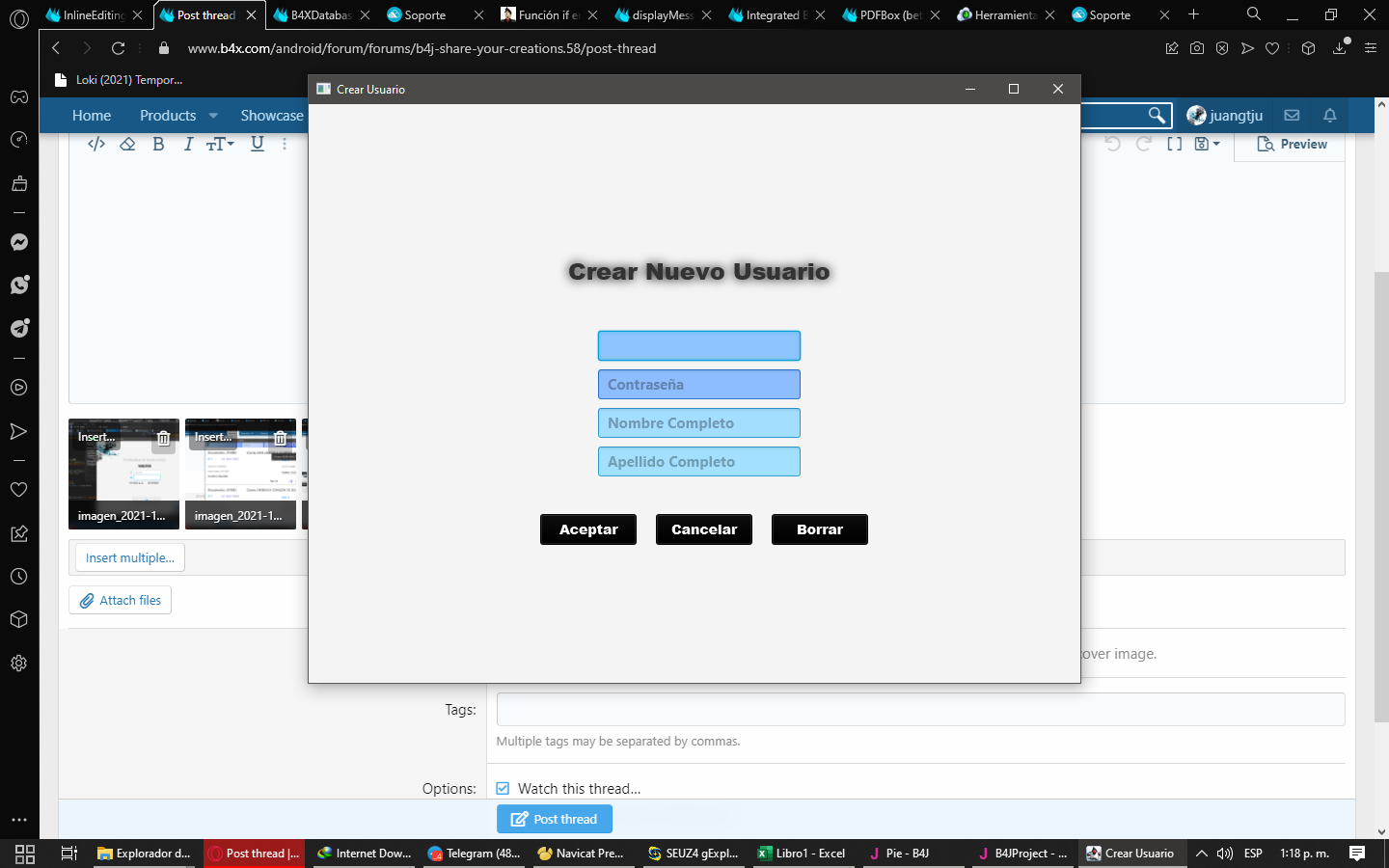Open GX Corner gamepad icon in sidebar
The image size is (1389, 868).
click(x=19, y=96)
